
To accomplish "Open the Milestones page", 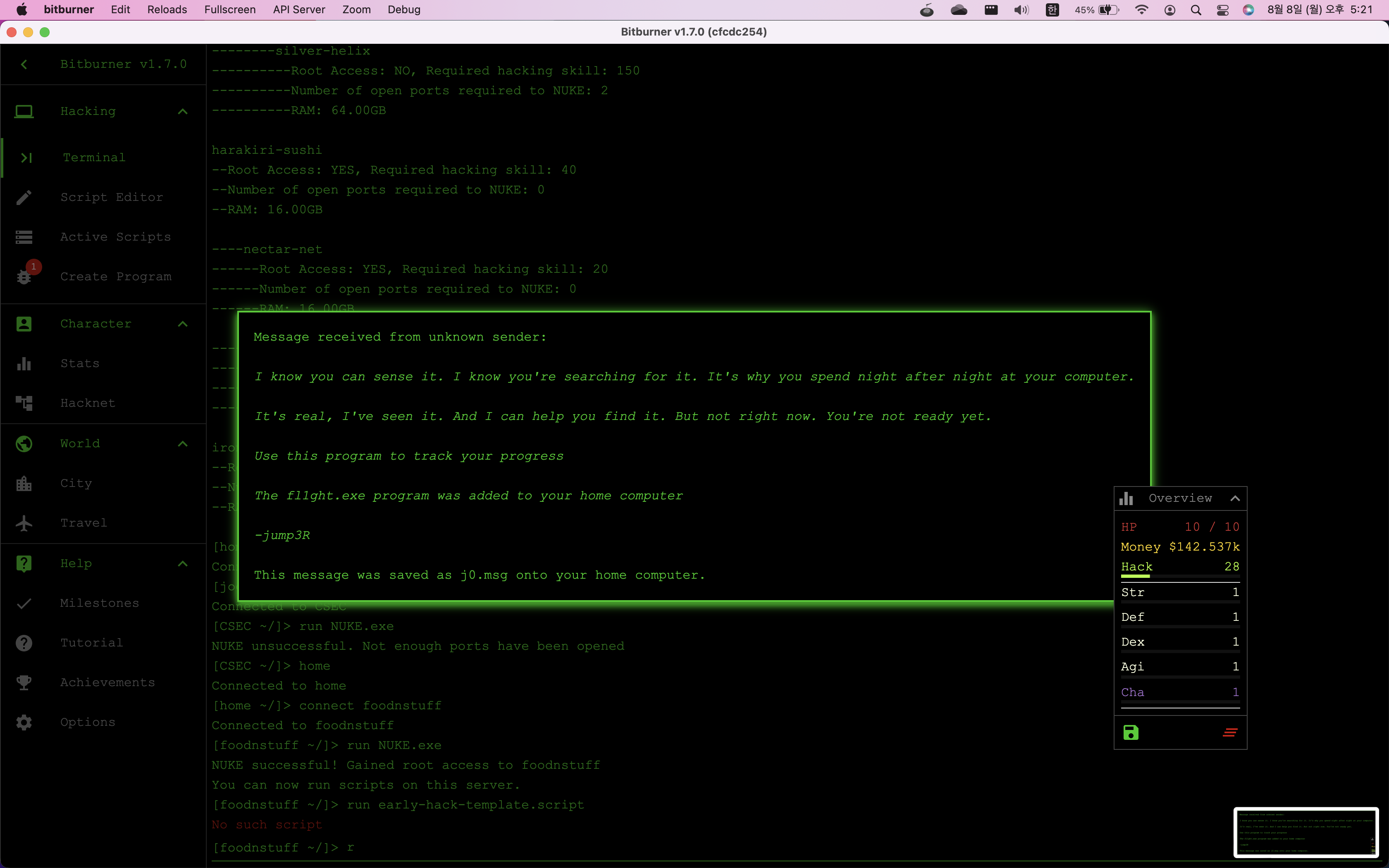I will [x=99, y=603].
